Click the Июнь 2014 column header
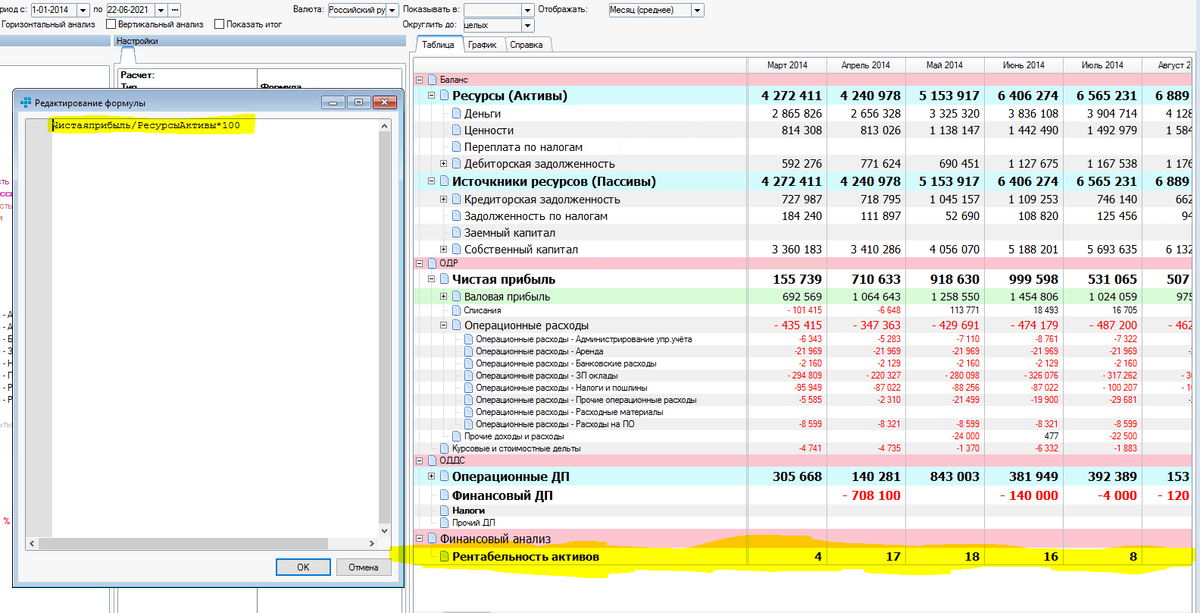 (1023, 65)
